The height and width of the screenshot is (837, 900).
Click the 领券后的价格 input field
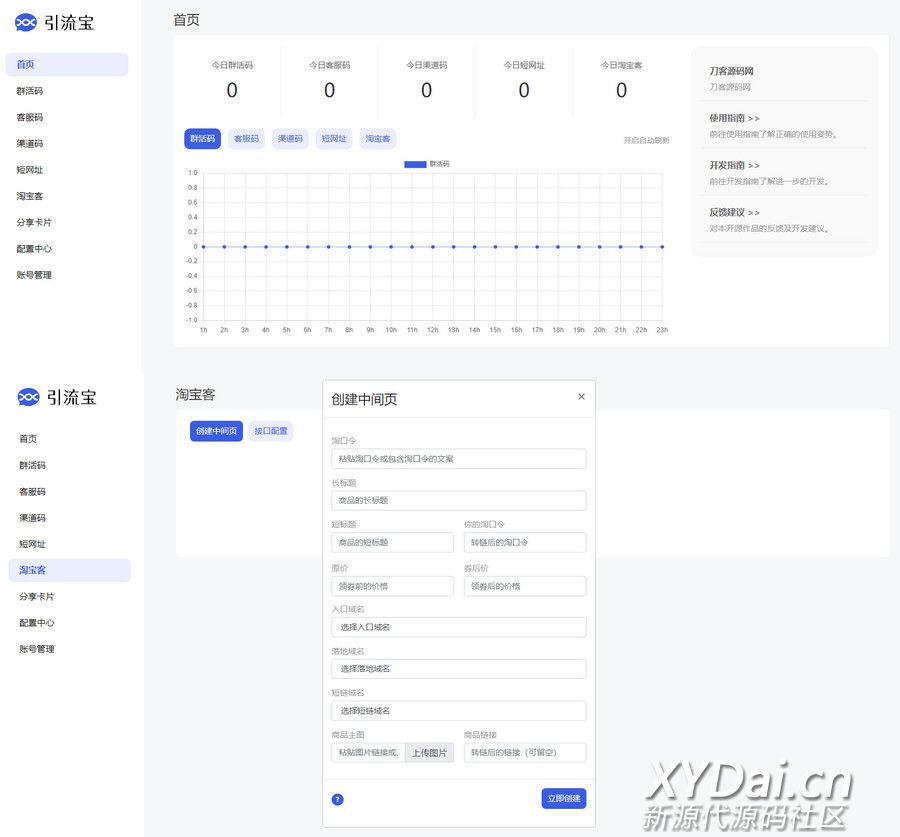point(525,586)
